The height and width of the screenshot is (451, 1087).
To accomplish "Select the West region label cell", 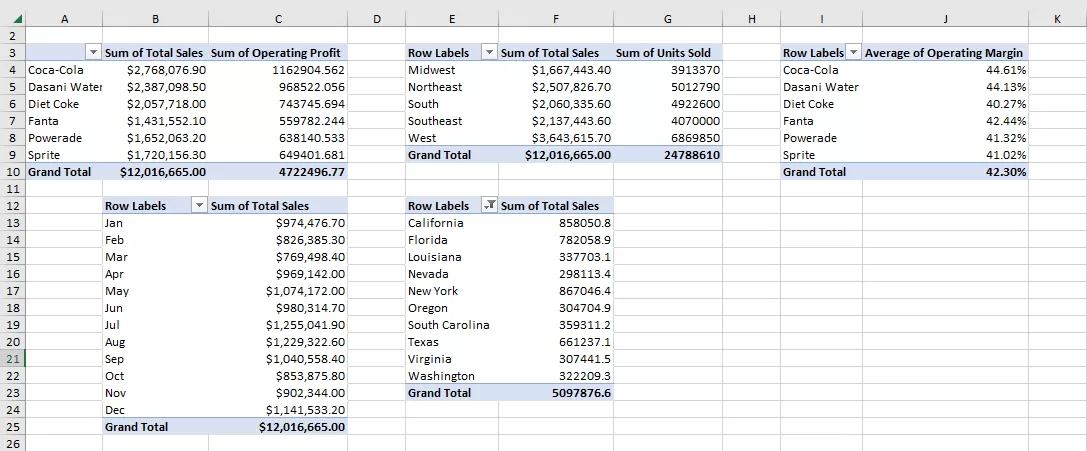I will (450, 138).
